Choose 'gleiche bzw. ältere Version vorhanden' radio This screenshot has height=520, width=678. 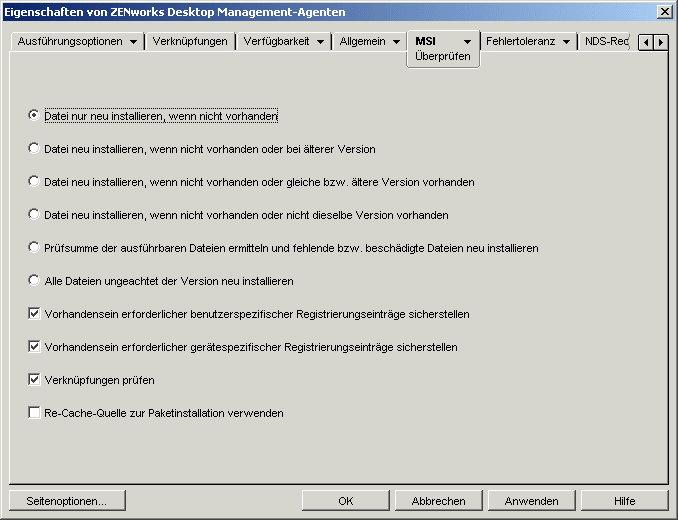(x=34, y=182)
